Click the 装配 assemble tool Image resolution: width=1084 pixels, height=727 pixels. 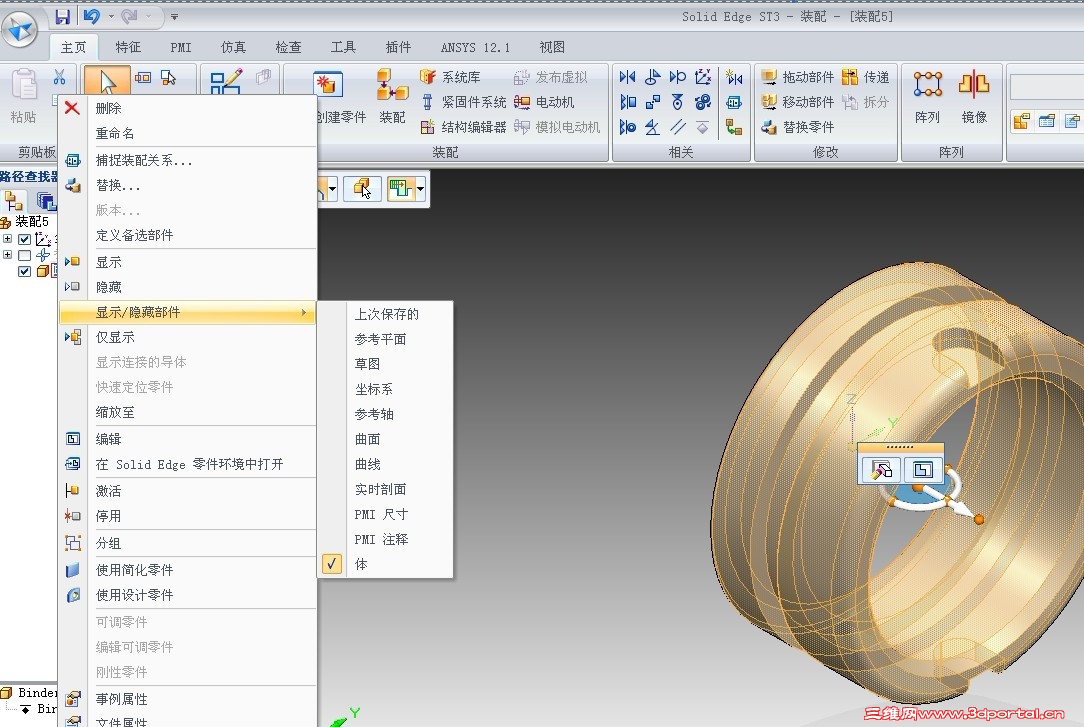tap(392, 96)
